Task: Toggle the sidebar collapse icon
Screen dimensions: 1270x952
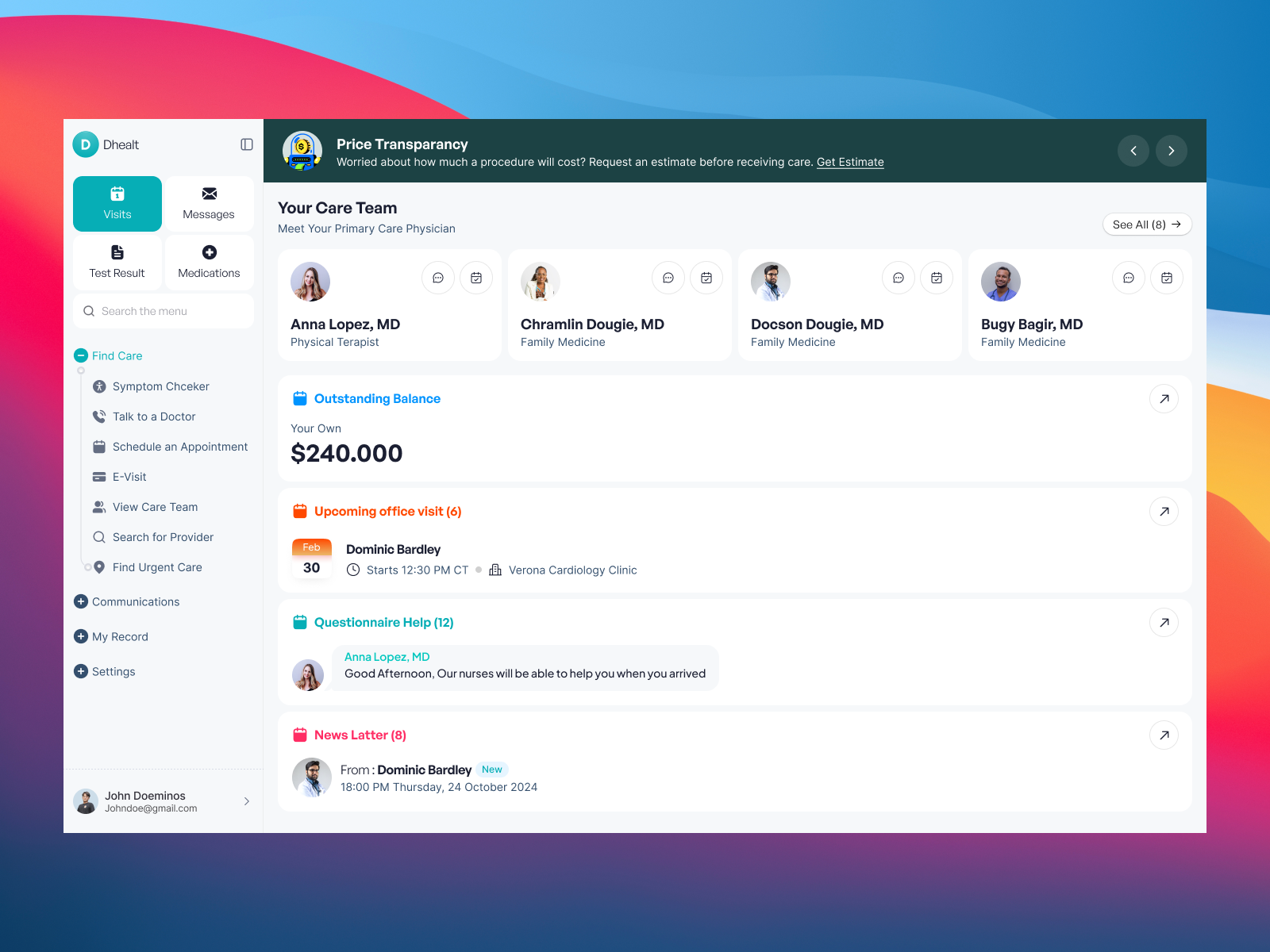Action: (x=247, y=144)
